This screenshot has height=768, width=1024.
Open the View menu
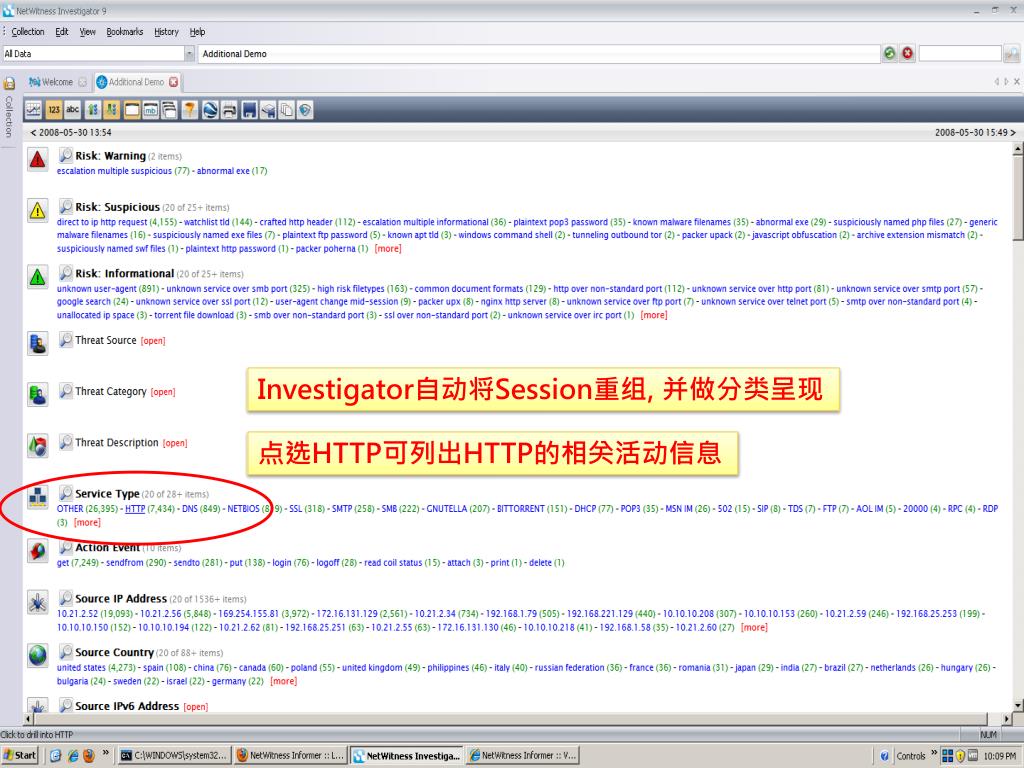88,31
